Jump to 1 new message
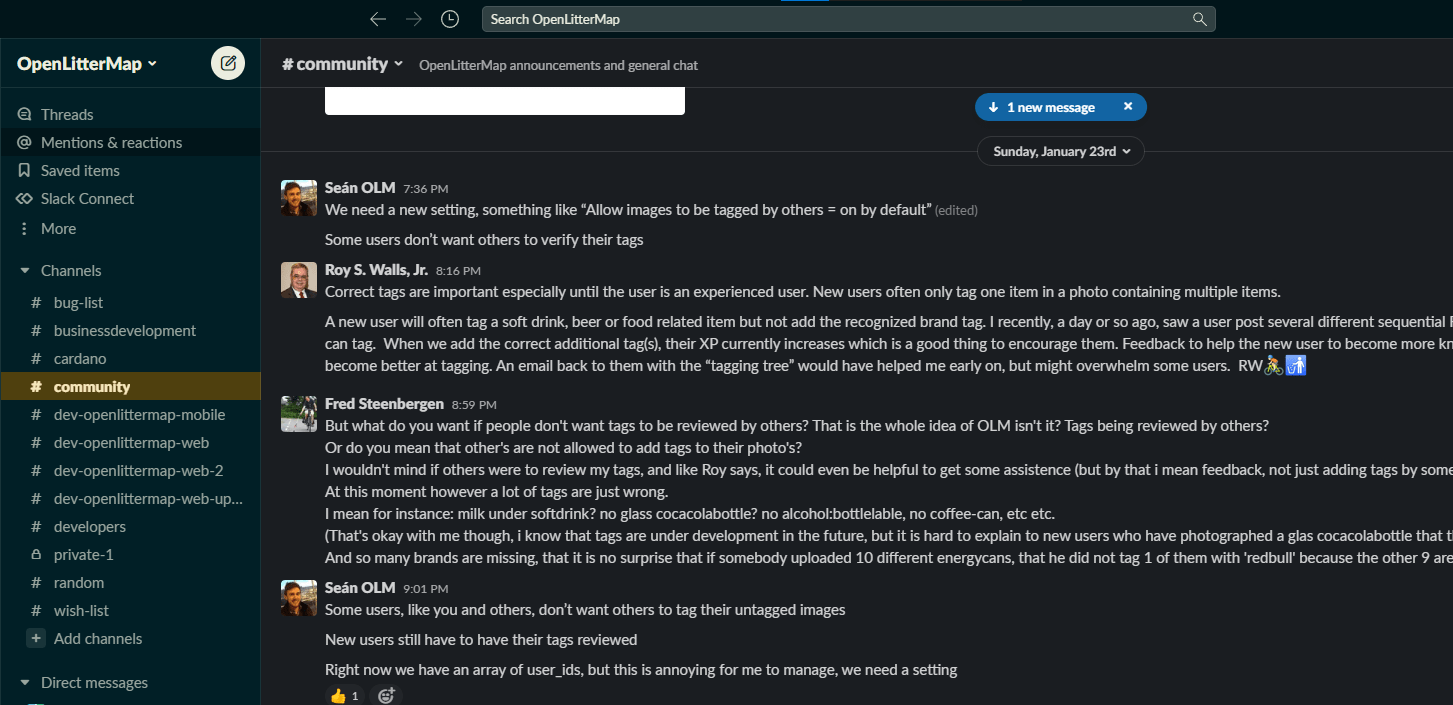 (x=1050, y=107)
